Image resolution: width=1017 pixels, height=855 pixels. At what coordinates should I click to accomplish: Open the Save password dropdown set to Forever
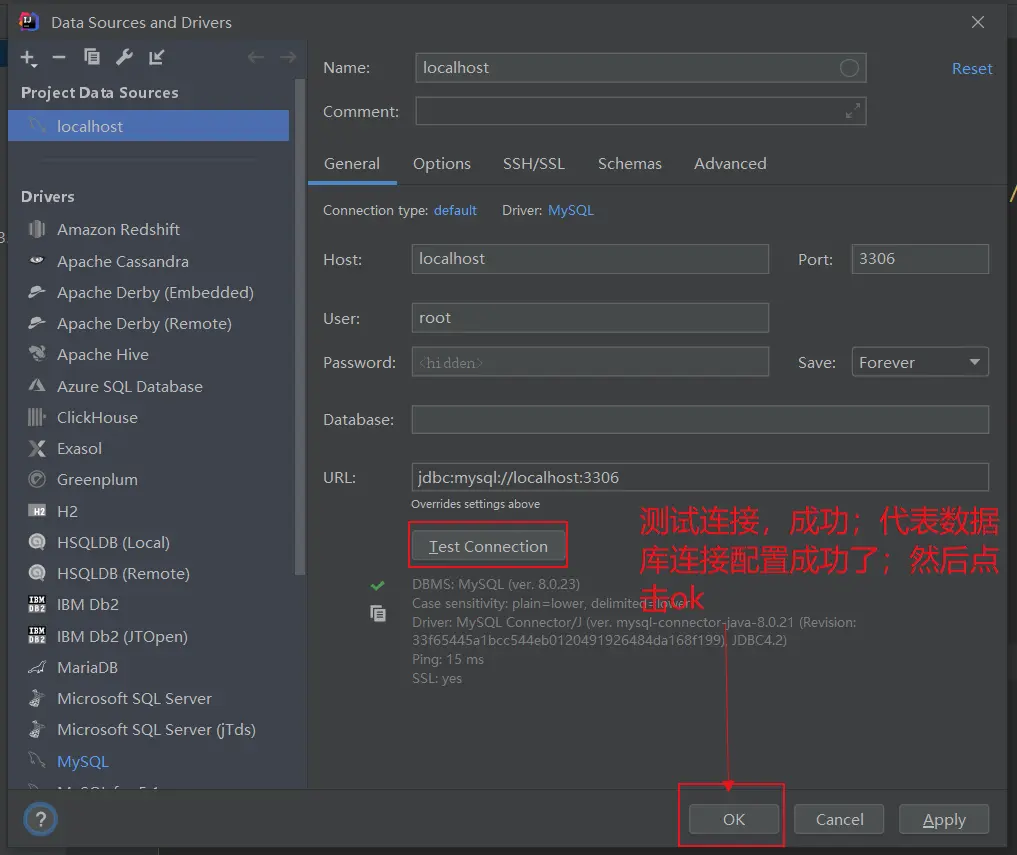coord(919,362)
